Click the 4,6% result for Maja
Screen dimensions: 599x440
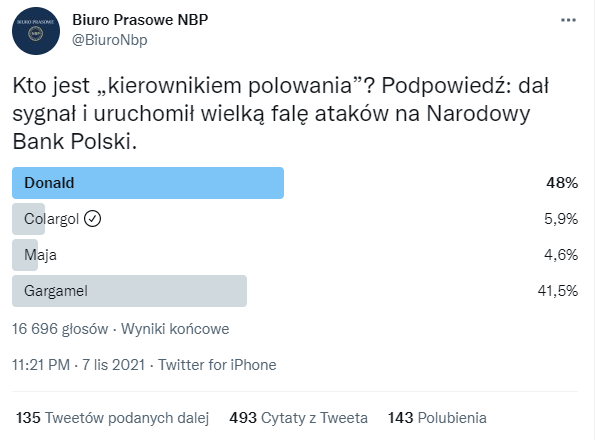(x=561, y=255)
